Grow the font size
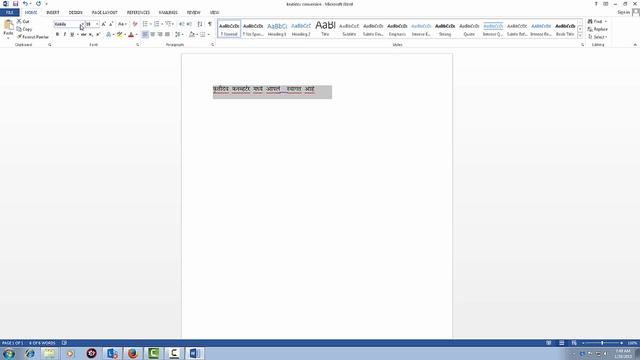 (x=104, y=24)
